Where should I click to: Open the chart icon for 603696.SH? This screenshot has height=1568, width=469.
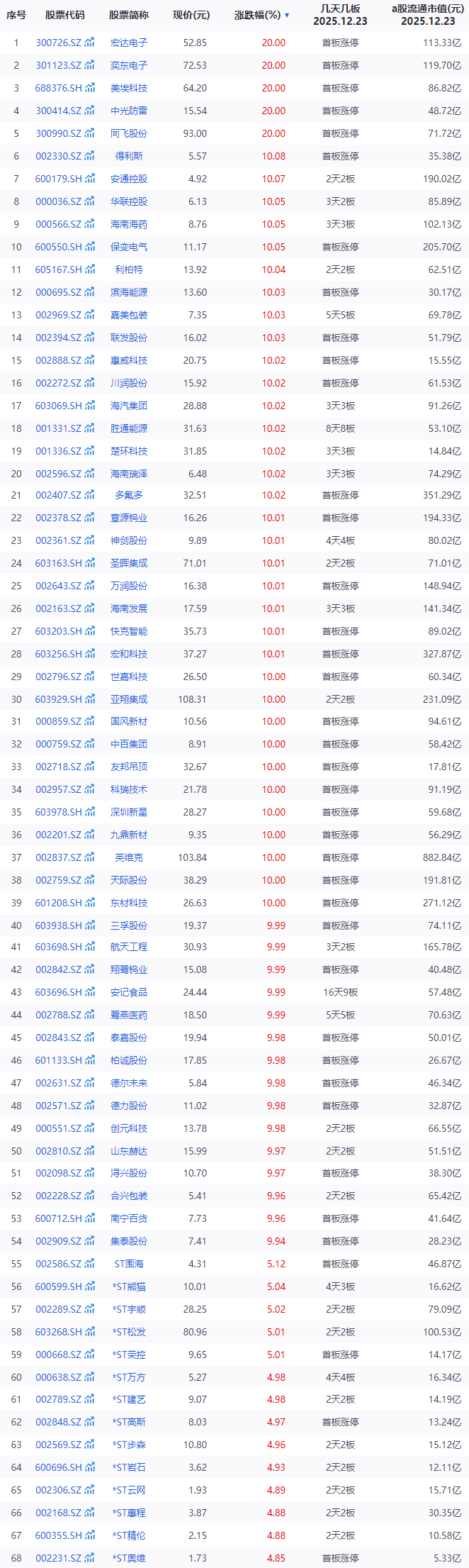pyautogui.click(x=89, y=992)
